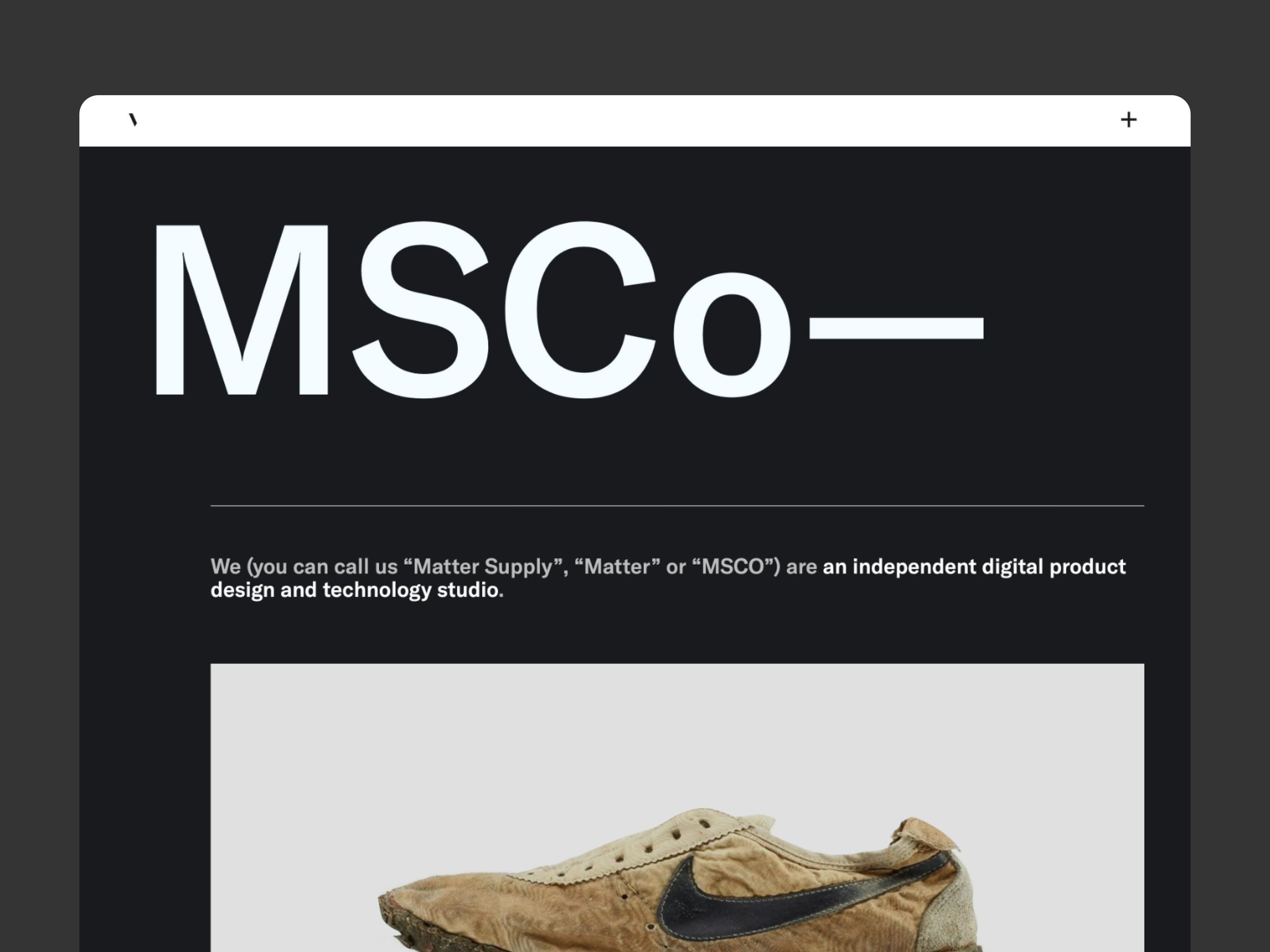1270x952 pixels.
Task: Click "design and technology studio" line
Action: (x=355, y=590)
